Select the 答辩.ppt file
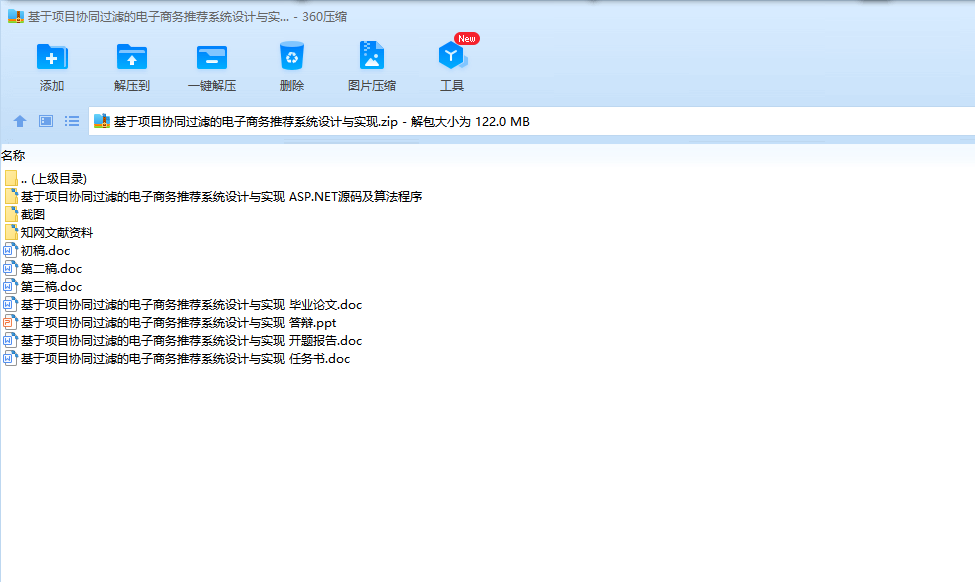 click(x=178, y=323)
